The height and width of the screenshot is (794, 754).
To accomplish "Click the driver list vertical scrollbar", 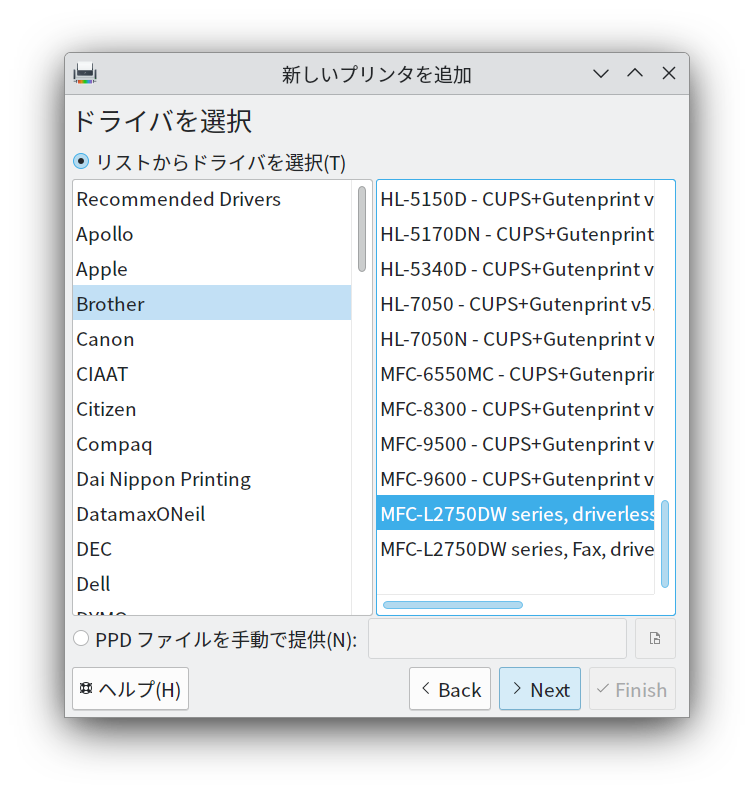I will coord(665,544).
